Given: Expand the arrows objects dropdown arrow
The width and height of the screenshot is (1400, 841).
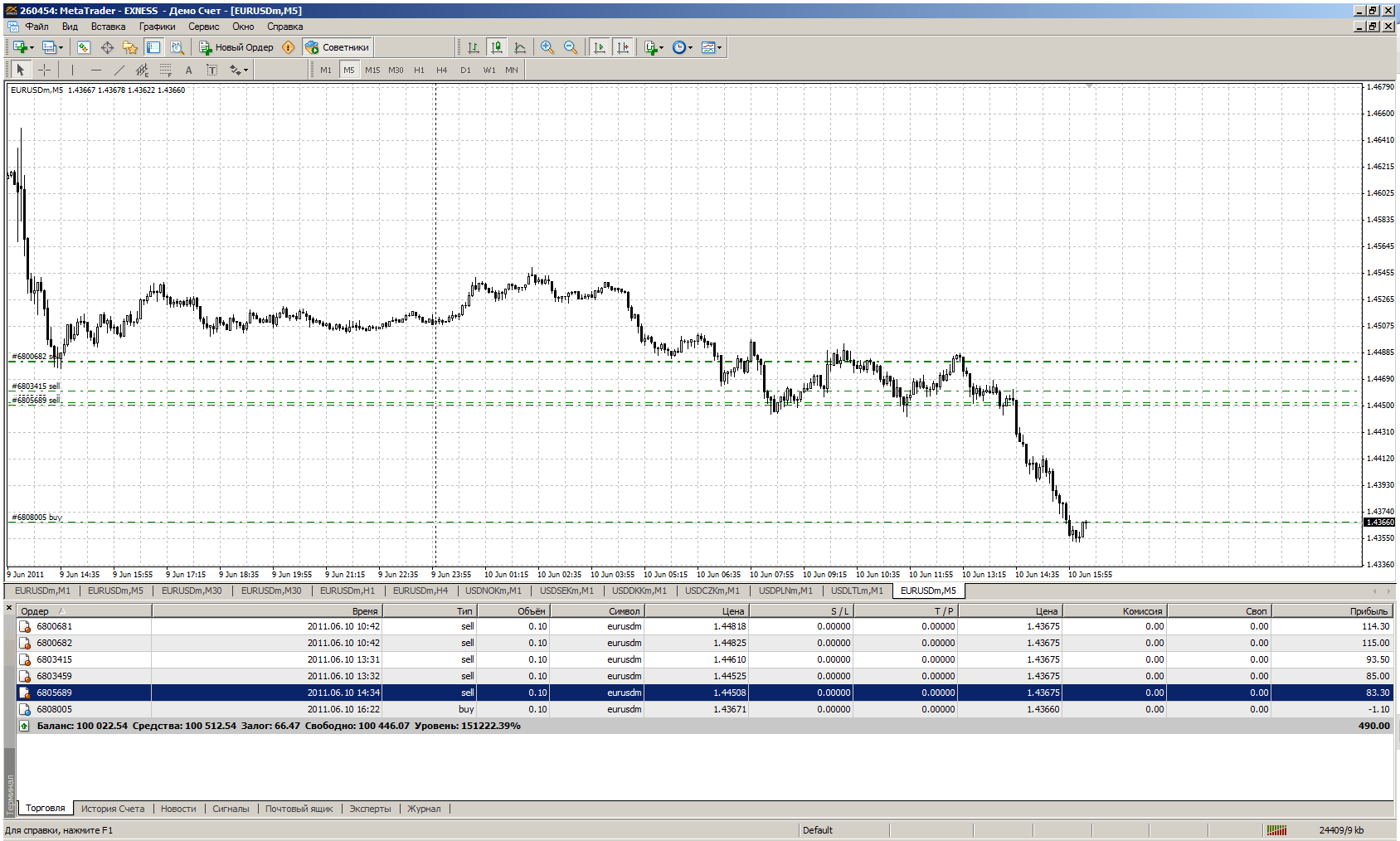Looking at the screenshot, I should point(246,70).
